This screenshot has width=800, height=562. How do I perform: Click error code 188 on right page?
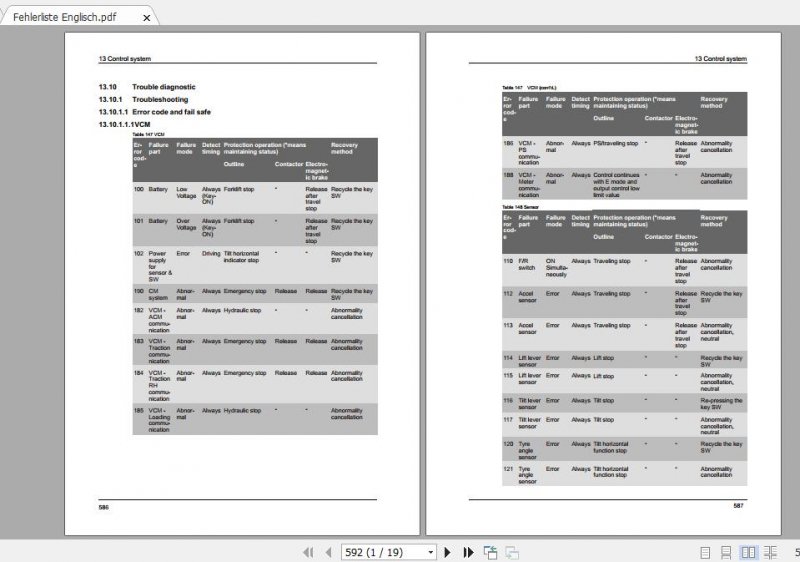(508, 175)
